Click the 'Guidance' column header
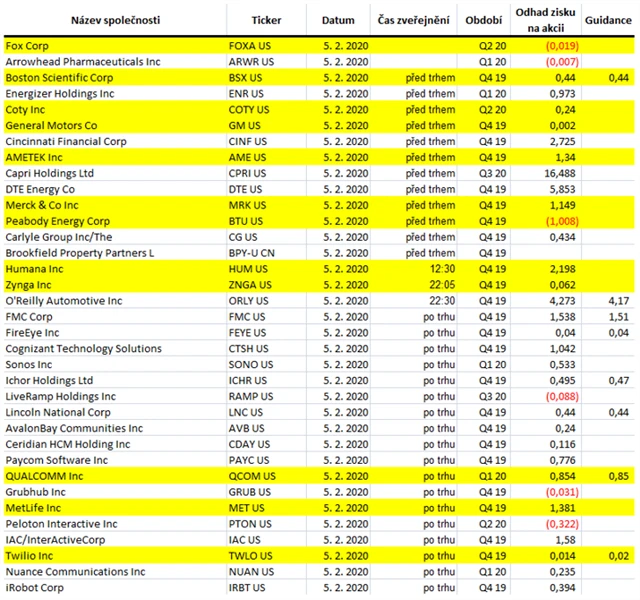 coord(608,20)
